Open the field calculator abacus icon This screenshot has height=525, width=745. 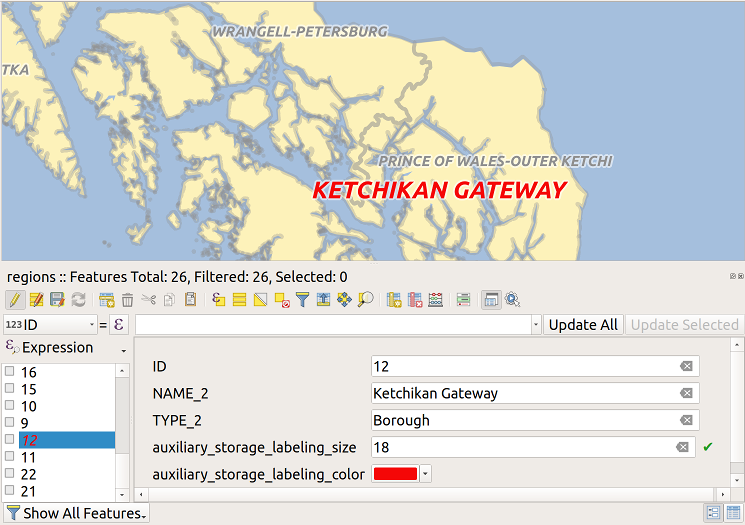[x=435, y=299]
